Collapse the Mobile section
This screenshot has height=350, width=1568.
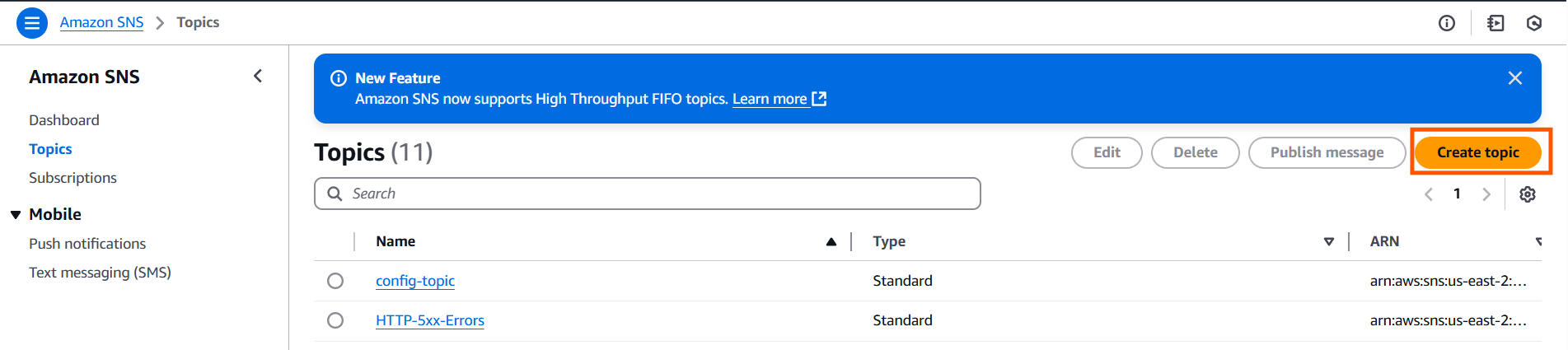[x=16, y=215]
